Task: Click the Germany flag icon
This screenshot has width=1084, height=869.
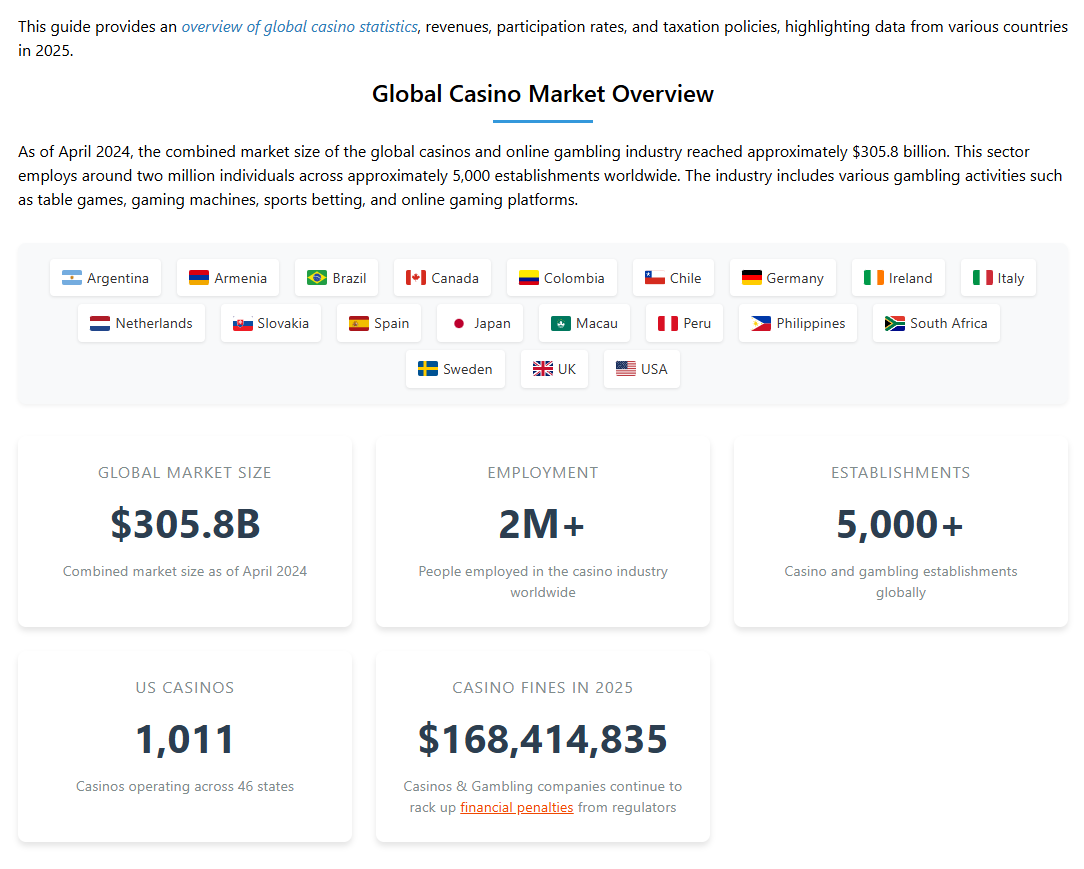Action: tap(751, 278)
